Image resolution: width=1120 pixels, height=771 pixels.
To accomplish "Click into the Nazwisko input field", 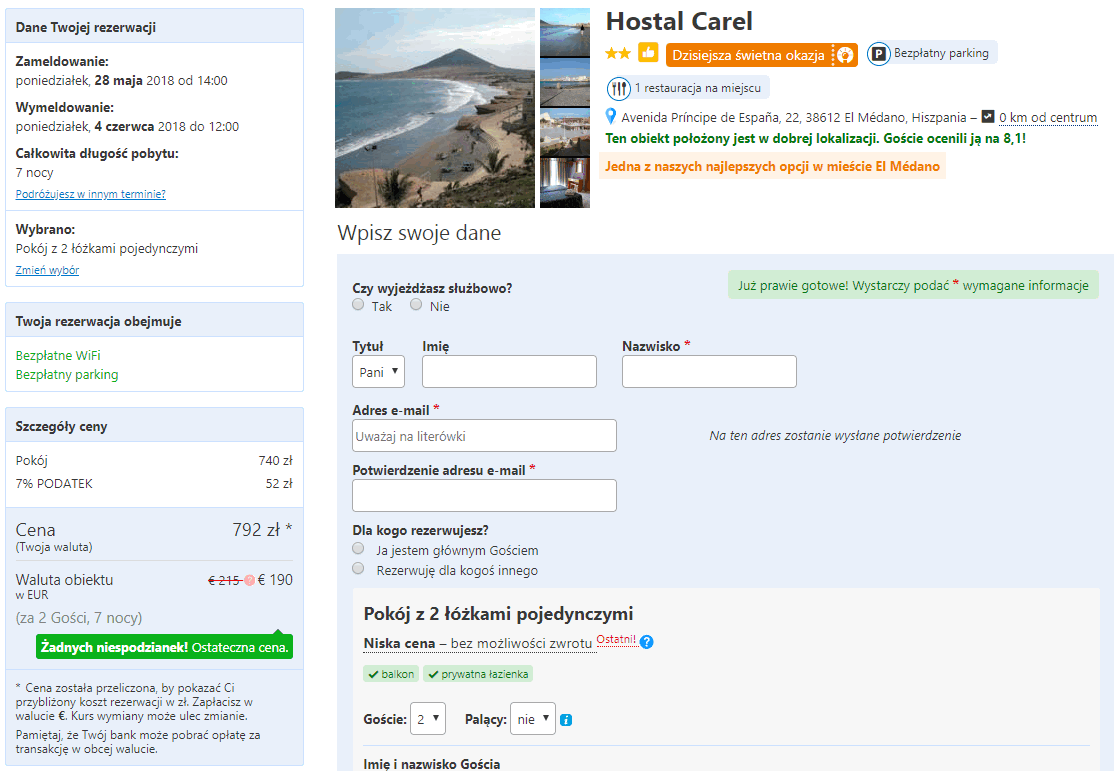I will 709,372.
